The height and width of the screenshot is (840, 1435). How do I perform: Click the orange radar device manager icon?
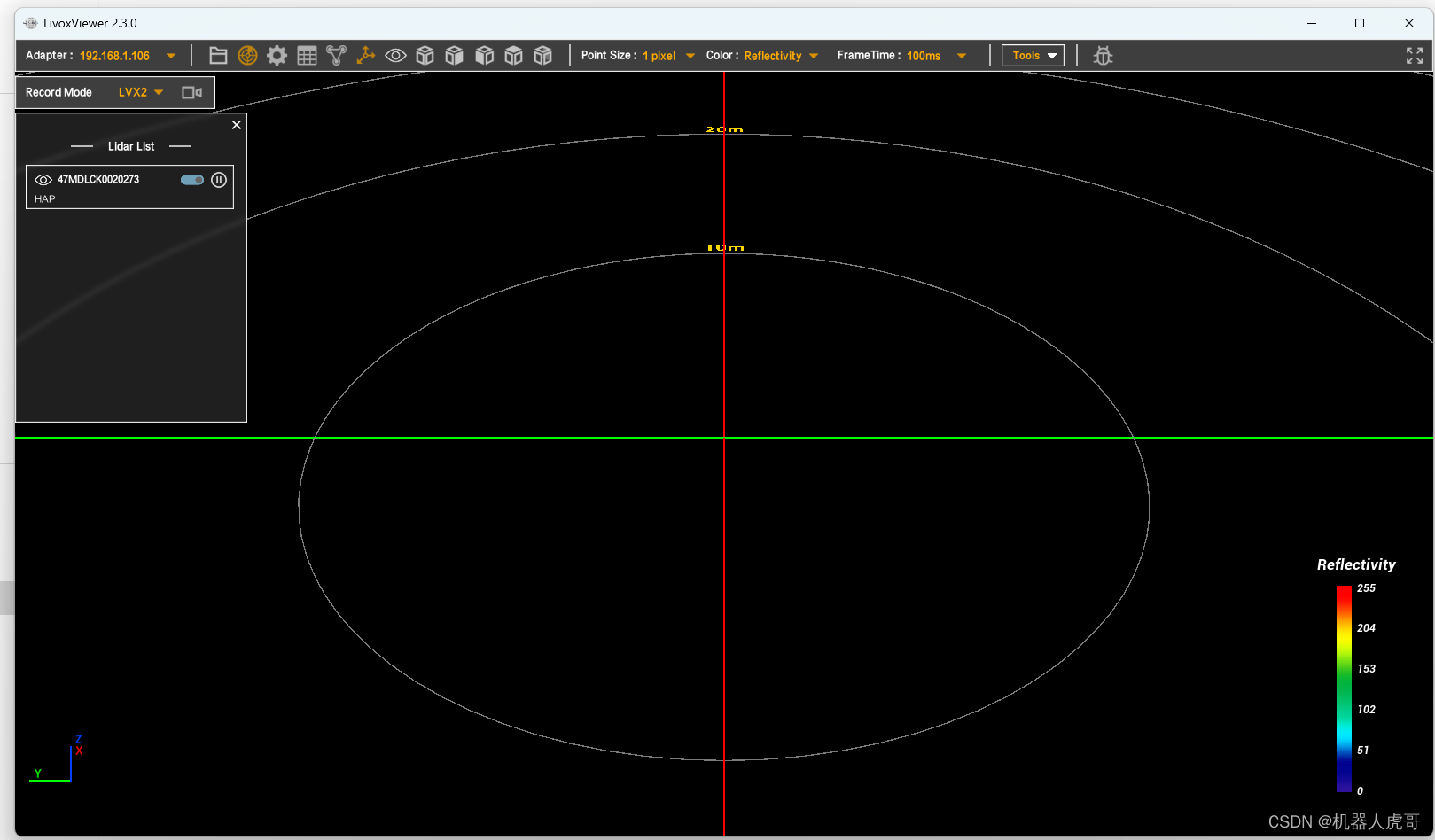click(x=248, y=56)
